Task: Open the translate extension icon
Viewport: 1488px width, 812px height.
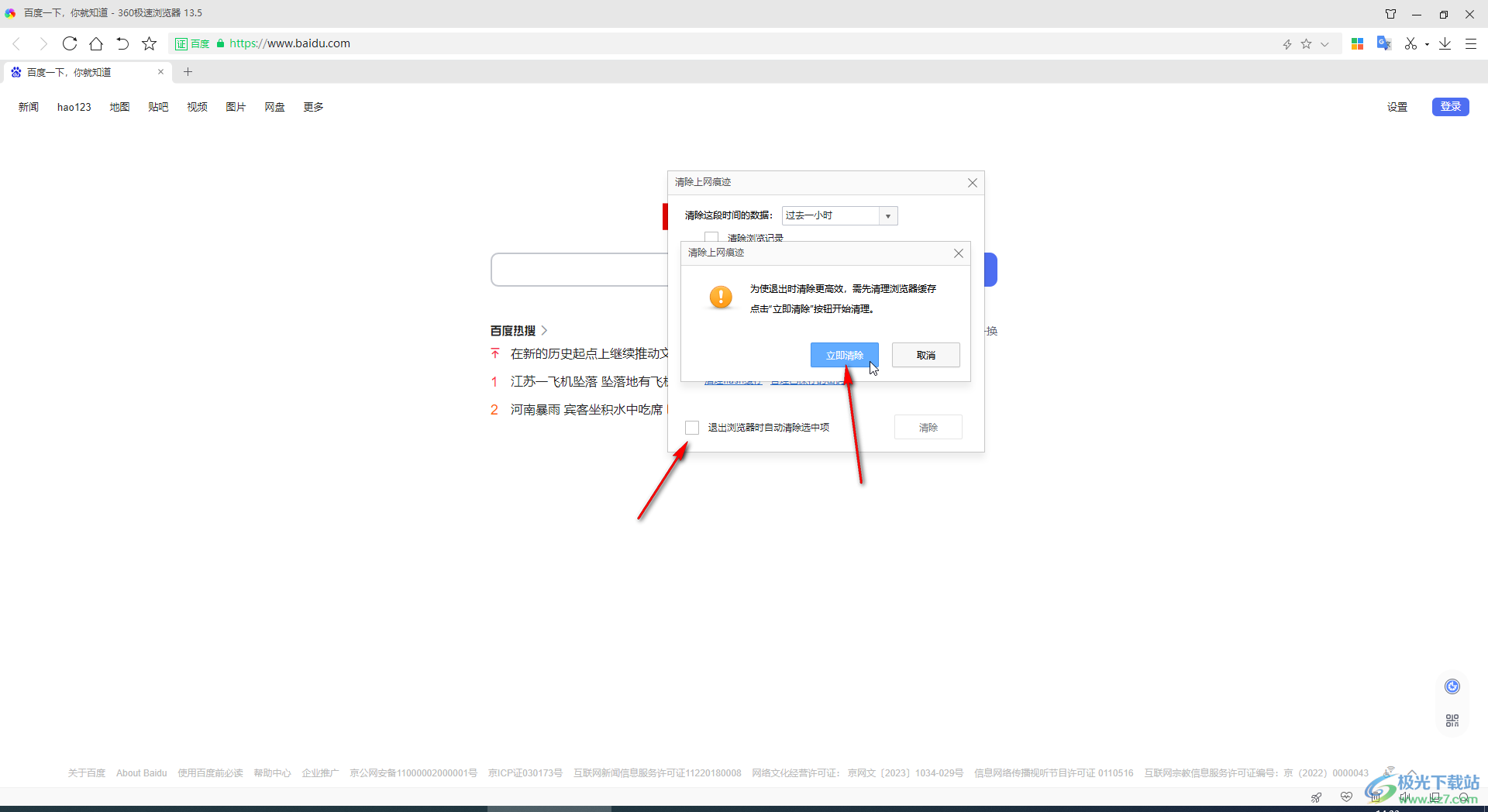Action: [x=1384, y=43]
